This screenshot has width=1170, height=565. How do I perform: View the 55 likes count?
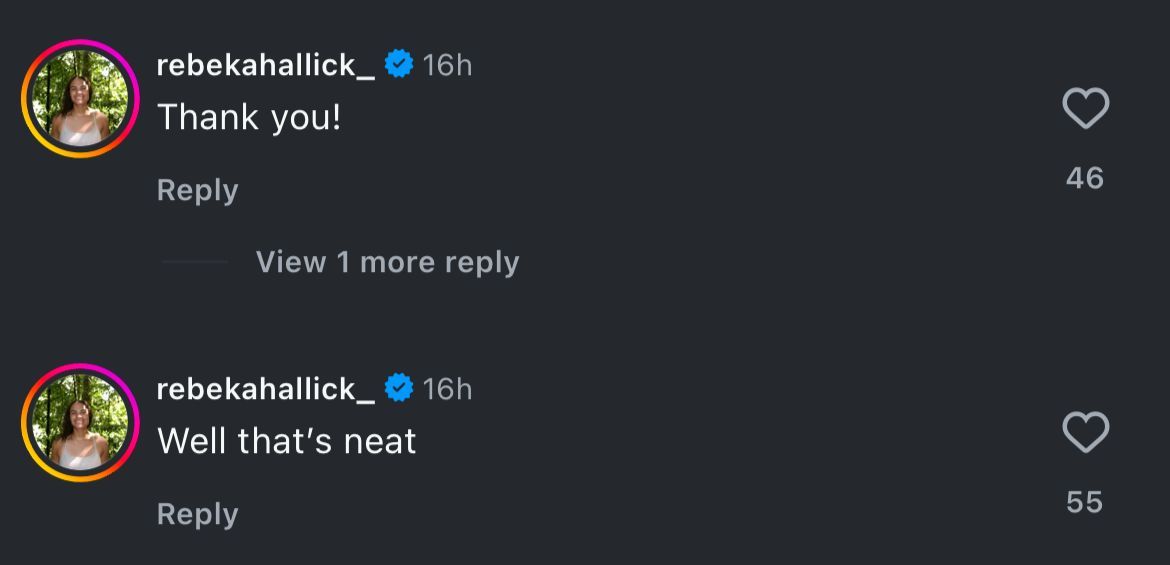(x=1085, y=502)
